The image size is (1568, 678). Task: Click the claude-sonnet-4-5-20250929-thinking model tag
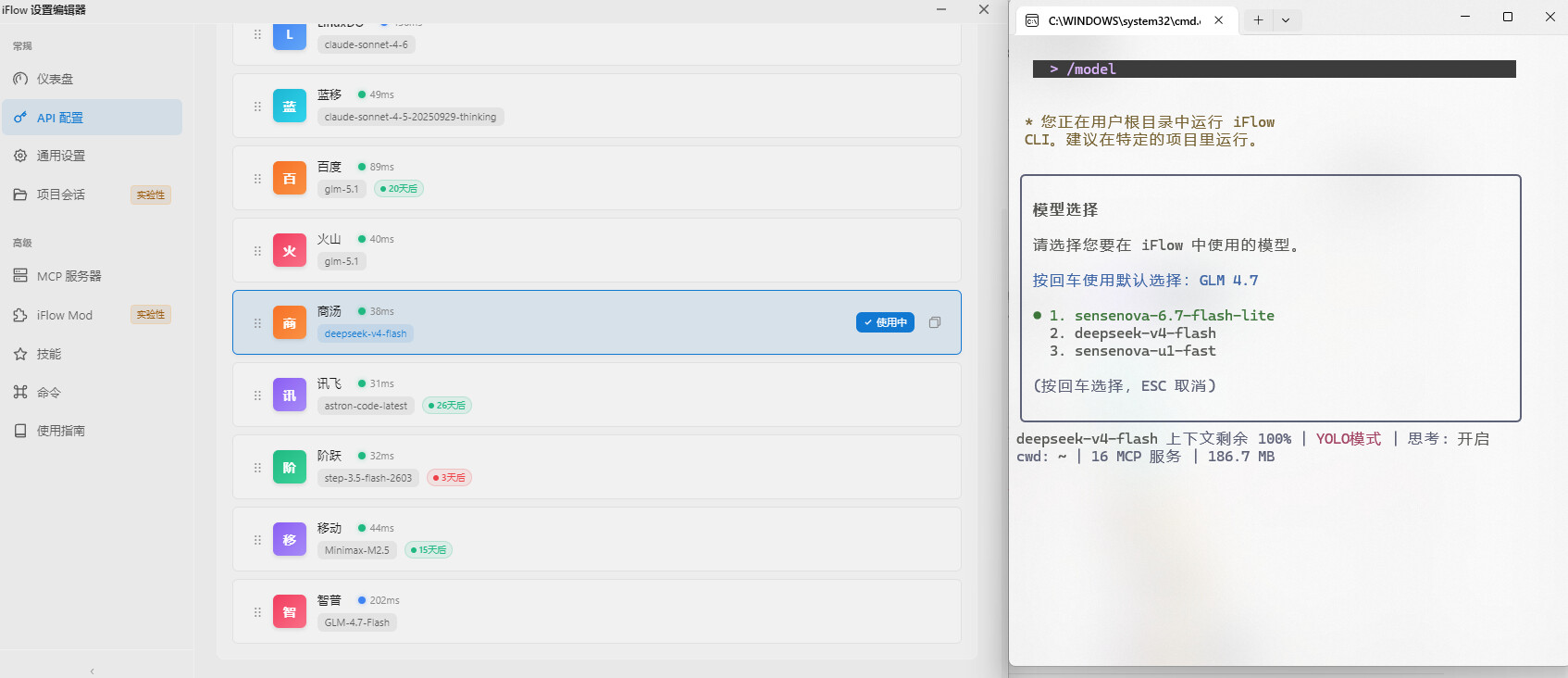click(410, 117)
